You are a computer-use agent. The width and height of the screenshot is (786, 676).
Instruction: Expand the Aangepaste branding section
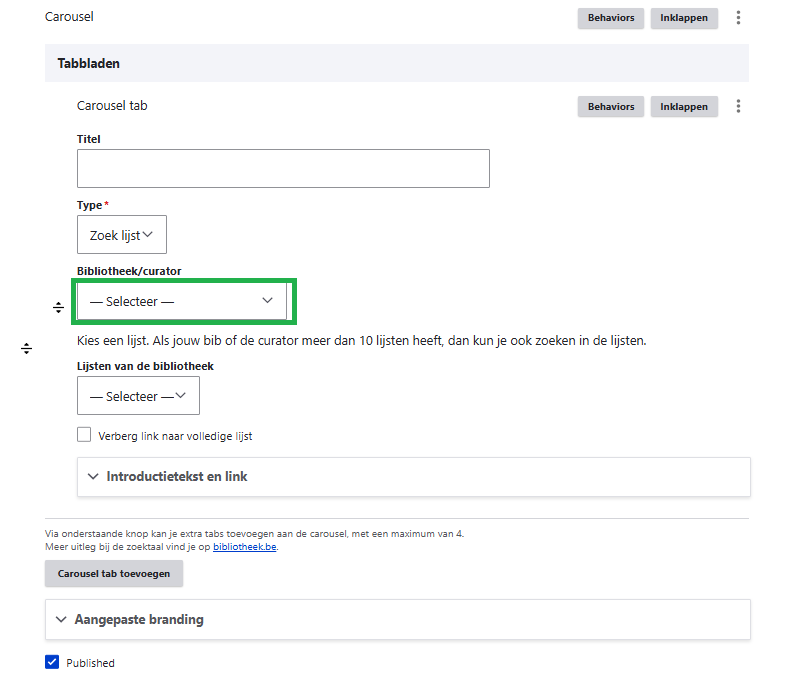[139, 620]
